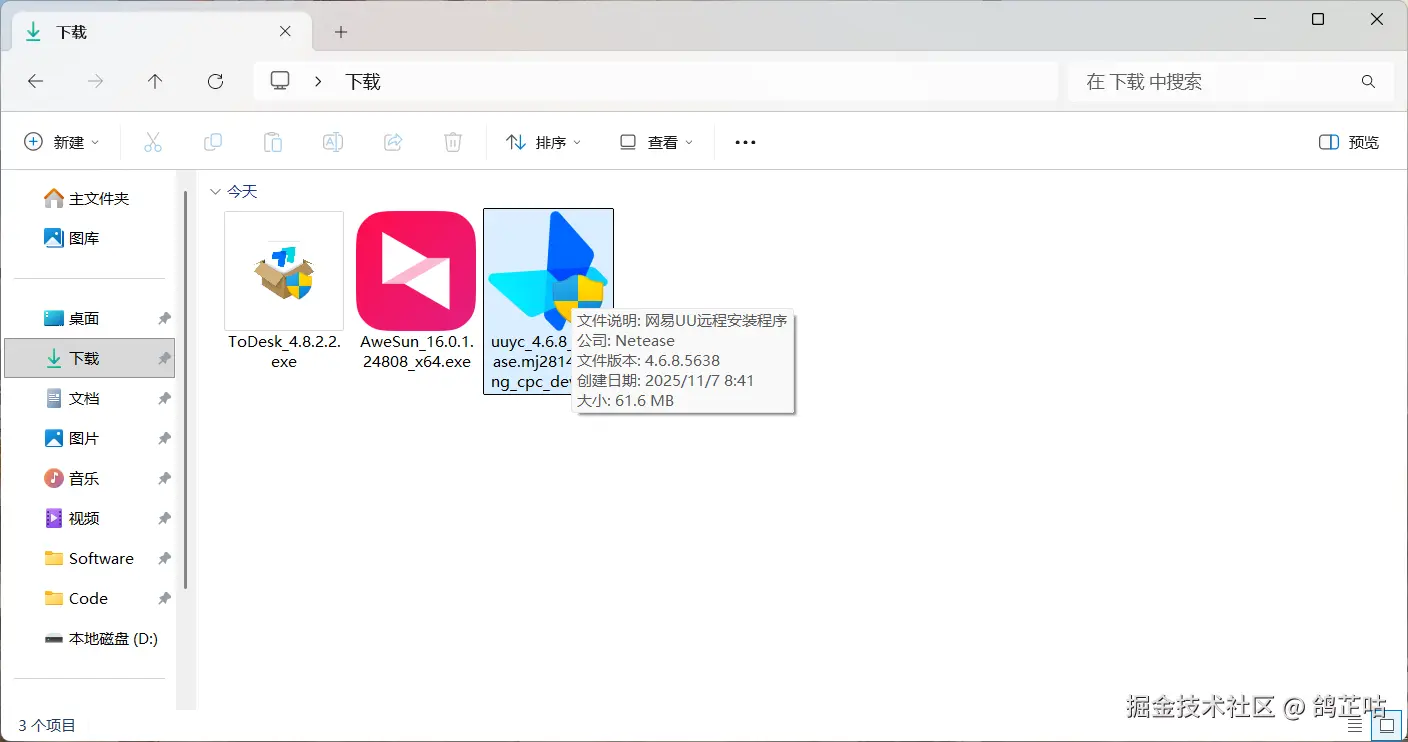
Task: Open the 排序 sort dropdown
Action: click(x=544, y=142)
